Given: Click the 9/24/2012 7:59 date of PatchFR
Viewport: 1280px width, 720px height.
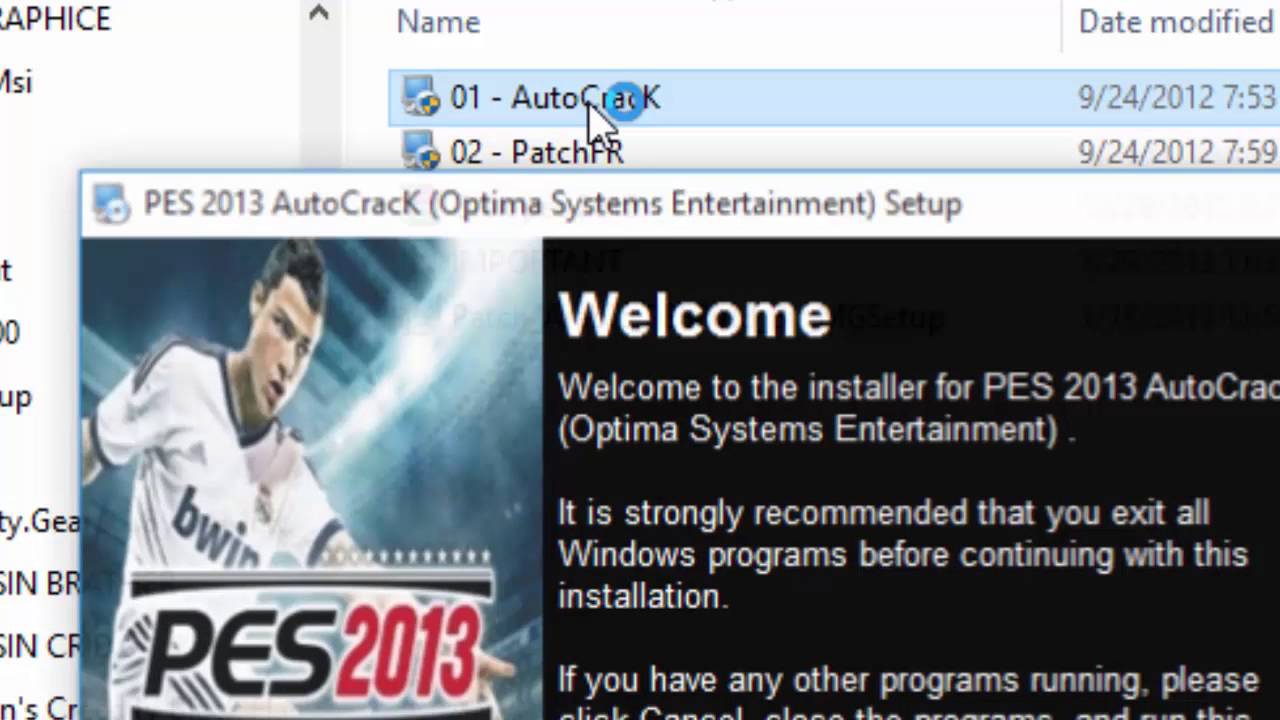Looking at the screenshot, I should [x=1177, y=152].
